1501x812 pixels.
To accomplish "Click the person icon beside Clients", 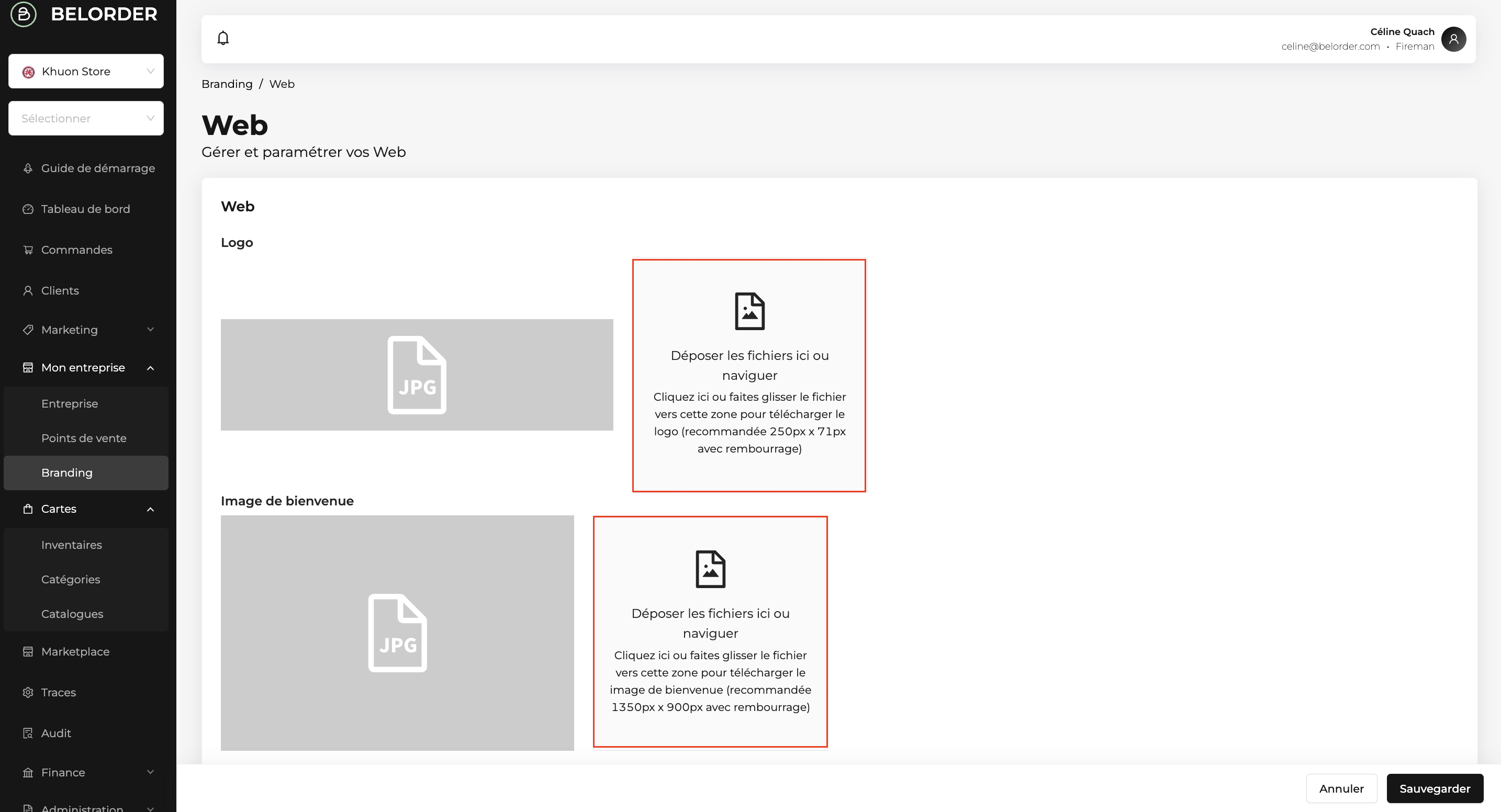I will tap(28, 291).
